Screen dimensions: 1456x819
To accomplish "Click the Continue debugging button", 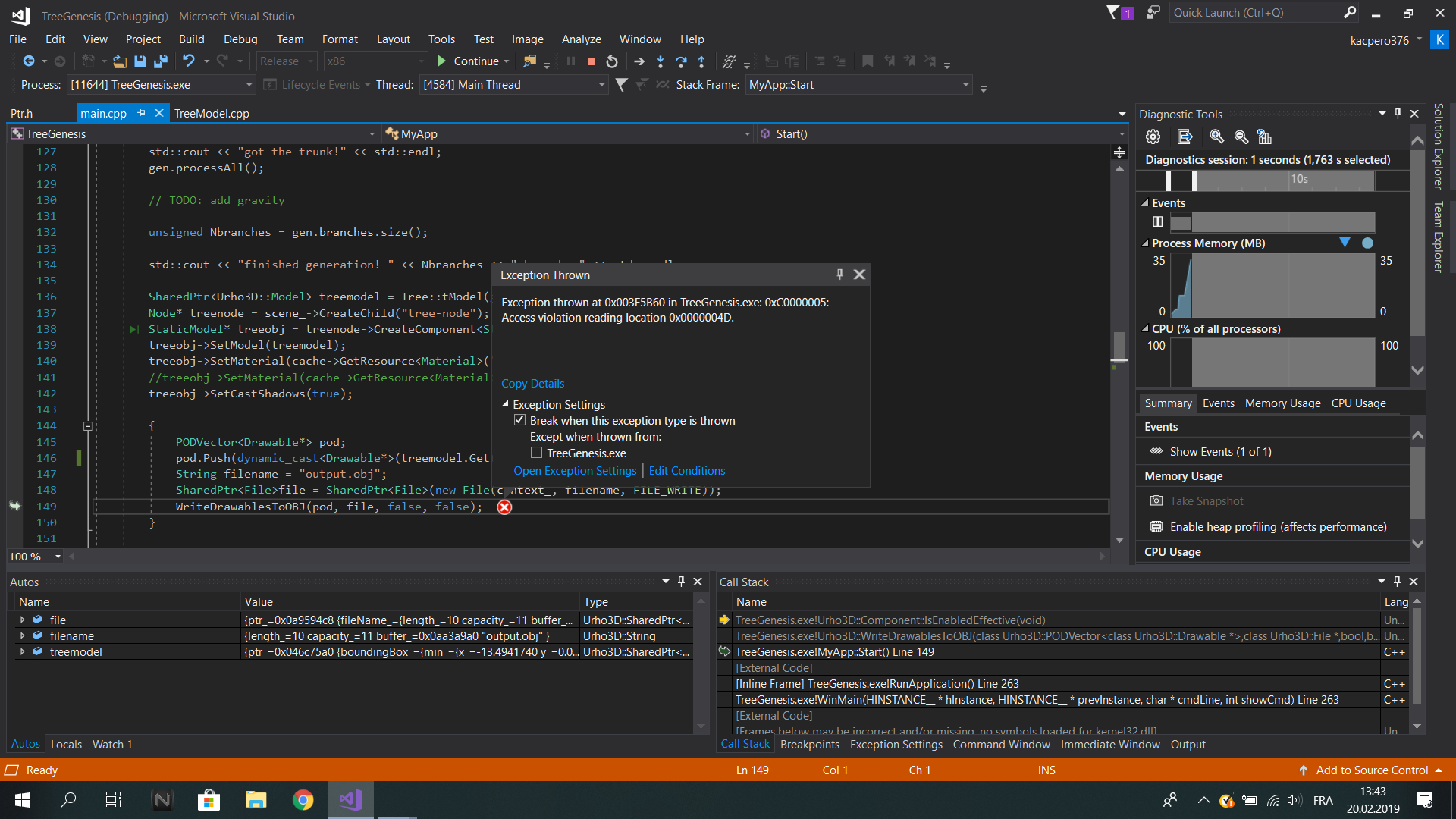I will point(468,61).
